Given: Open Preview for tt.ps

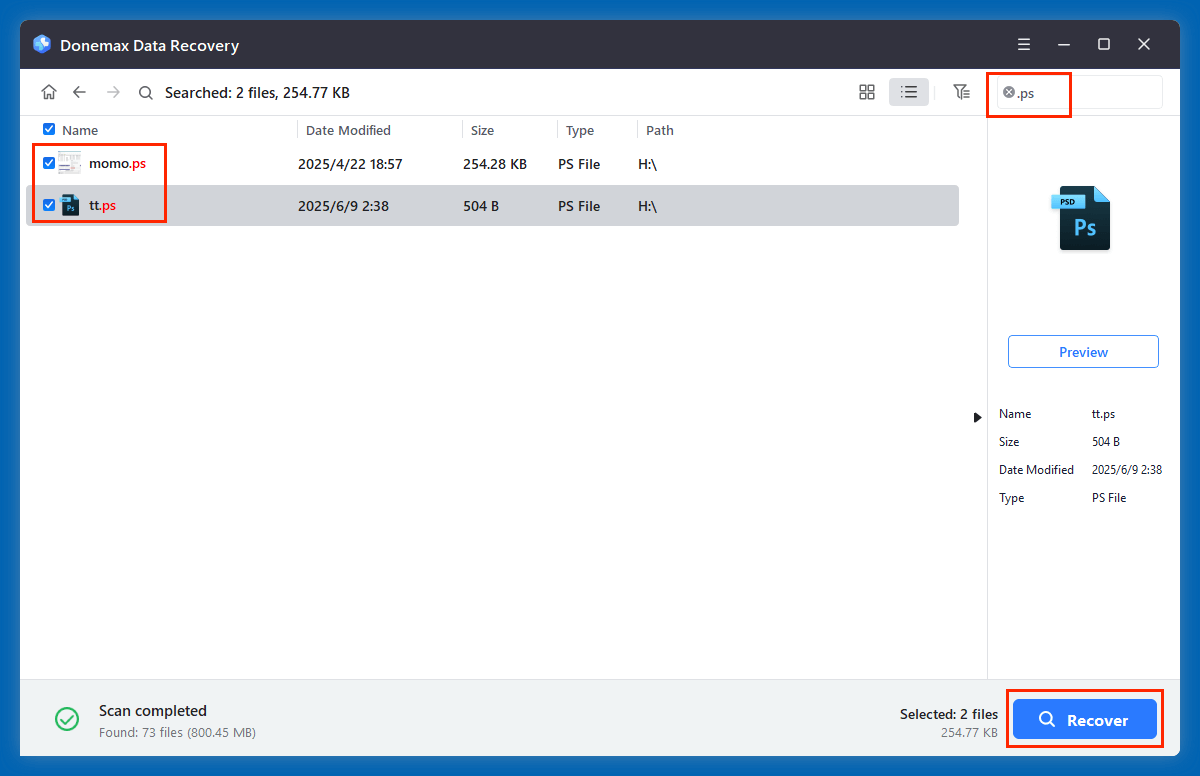Looking at the screenshot, I should pyautogui.click(x=1083, y=351).
